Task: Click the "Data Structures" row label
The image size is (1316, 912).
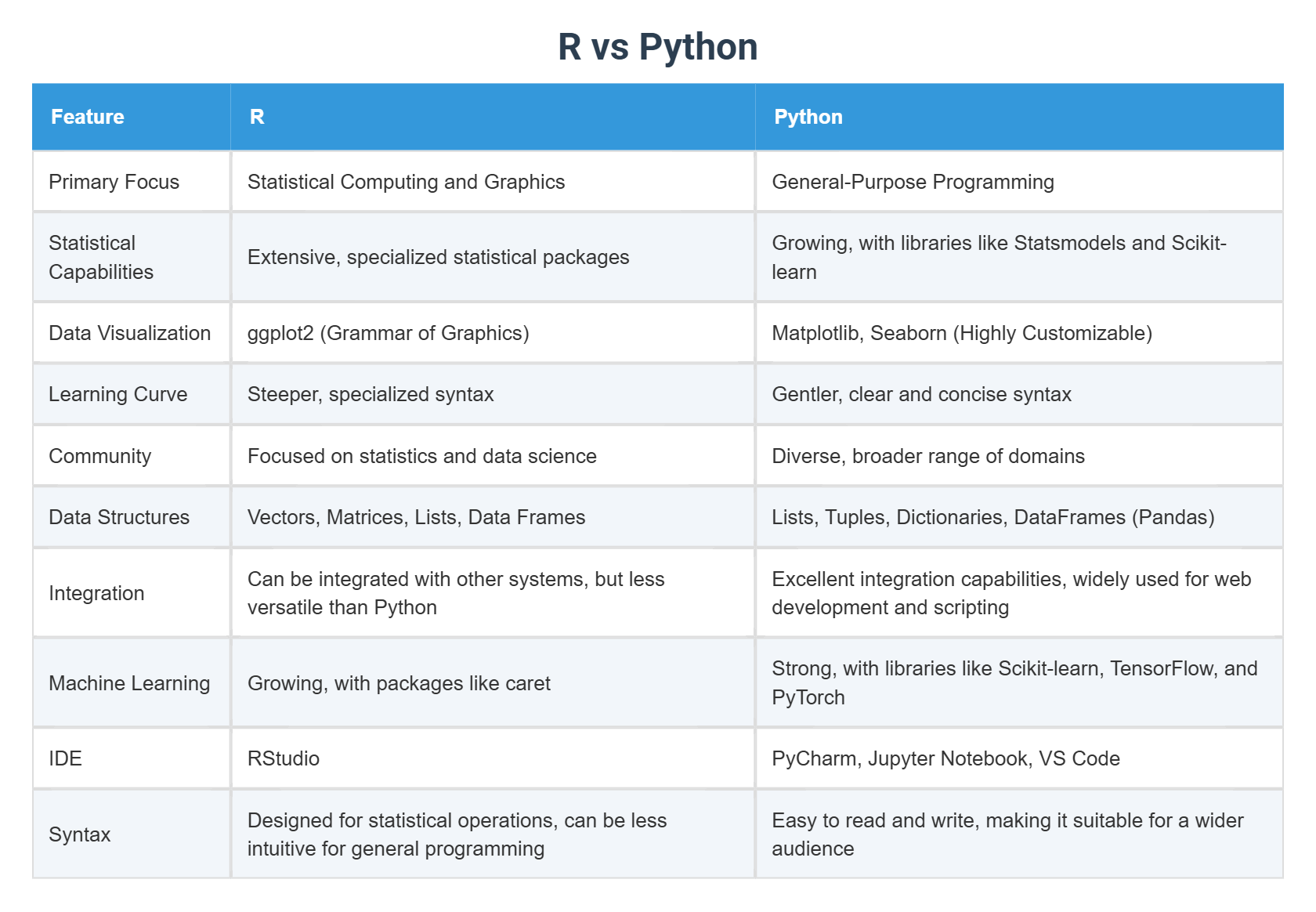Action: click(x=132, y=517)
